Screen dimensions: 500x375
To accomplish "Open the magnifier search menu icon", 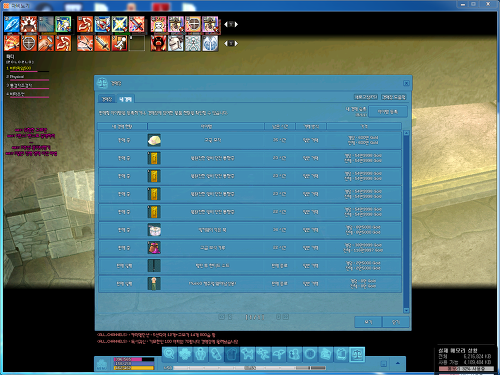I will tap(170, 354).
